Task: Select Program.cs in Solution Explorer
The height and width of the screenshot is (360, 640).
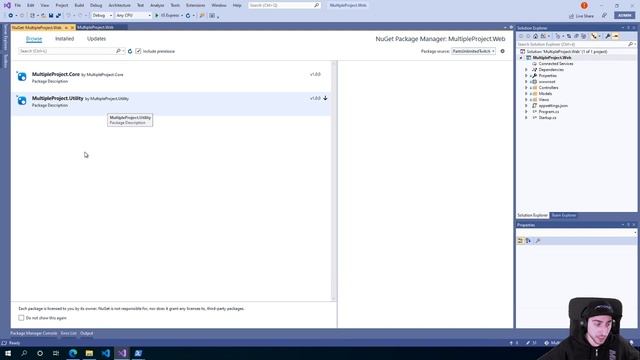Action: [x=549, y=111]
